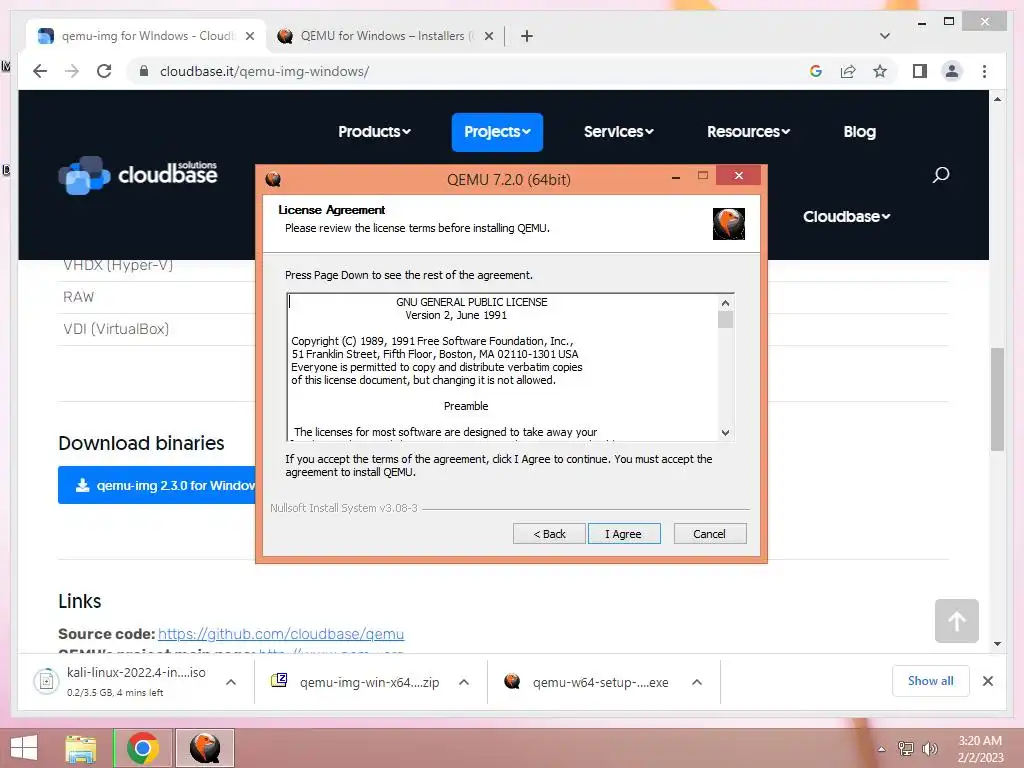Open Google icon in address bar
1024x768 pixels.
tap(816, 71)
